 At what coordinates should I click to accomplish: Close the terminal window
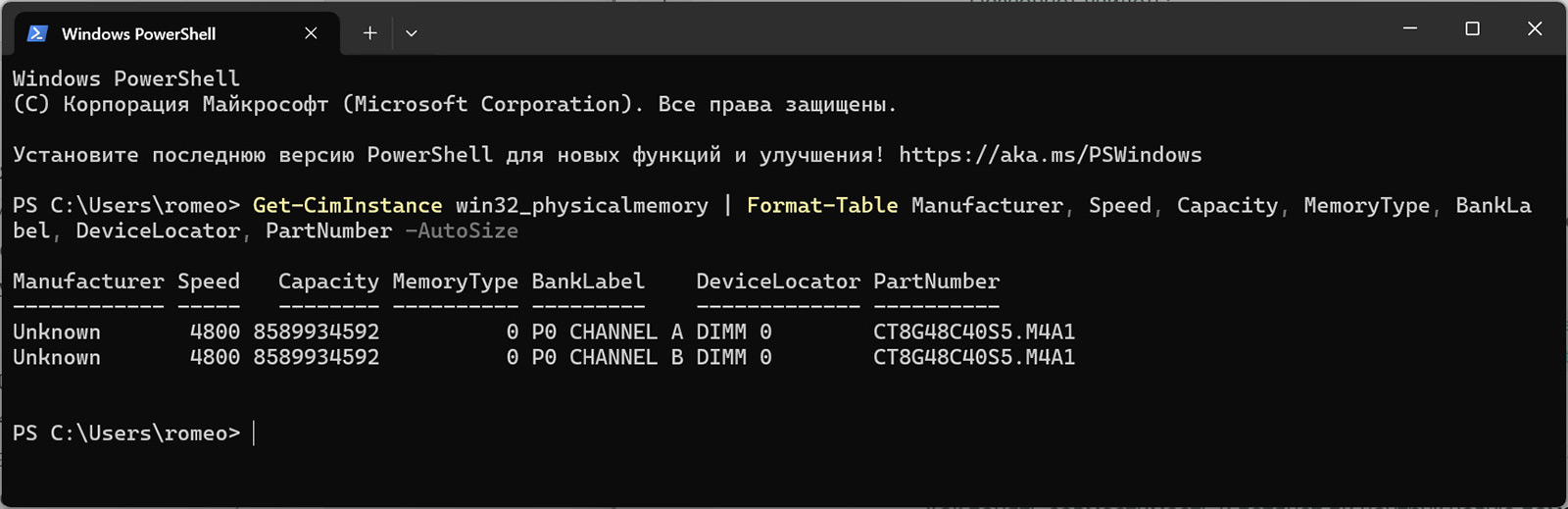pyautogui.click(x=1535, y=28)
